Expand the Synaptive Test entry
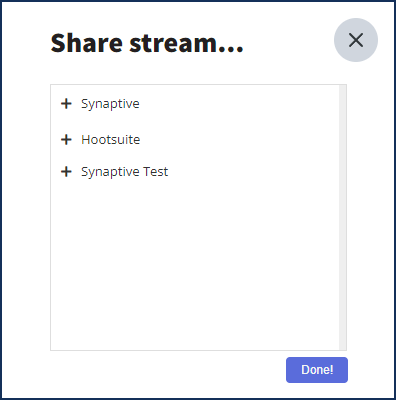Screen dimensions: 396x400 coord(66,172)
